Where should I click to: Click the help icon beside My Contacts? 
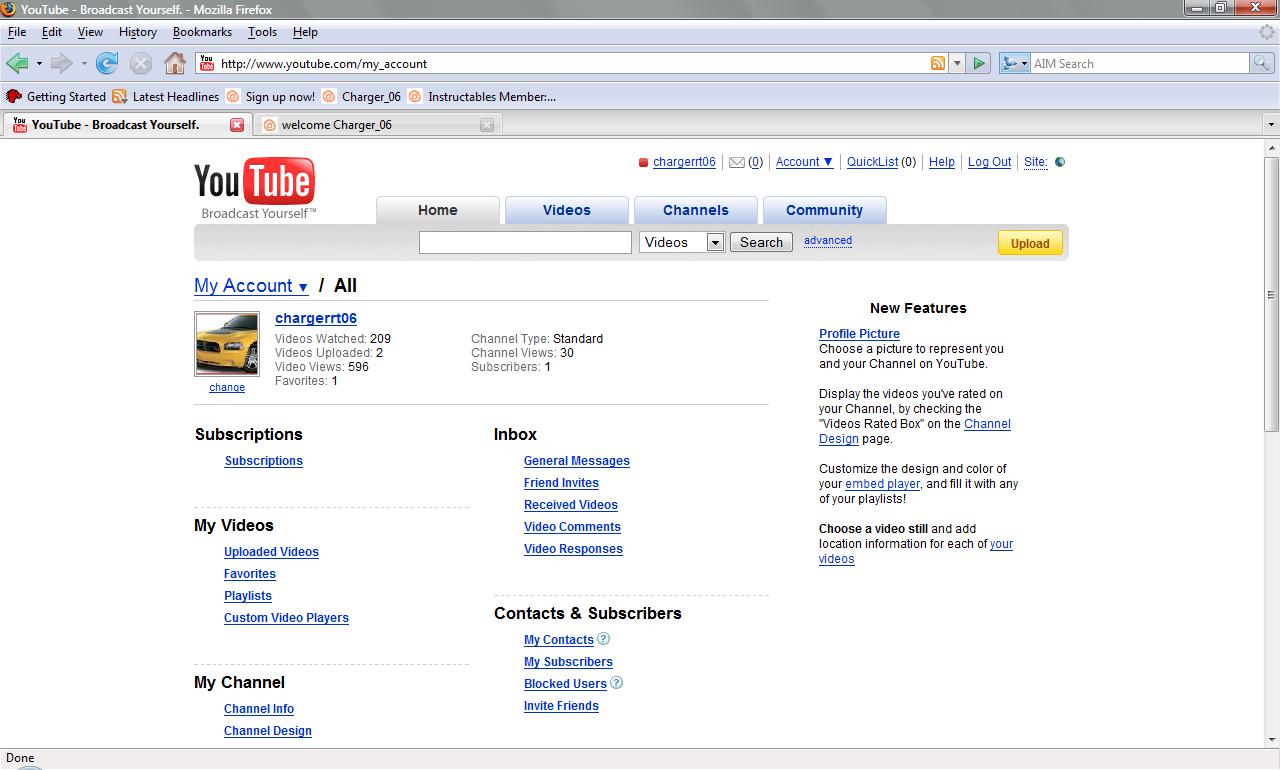603,639
